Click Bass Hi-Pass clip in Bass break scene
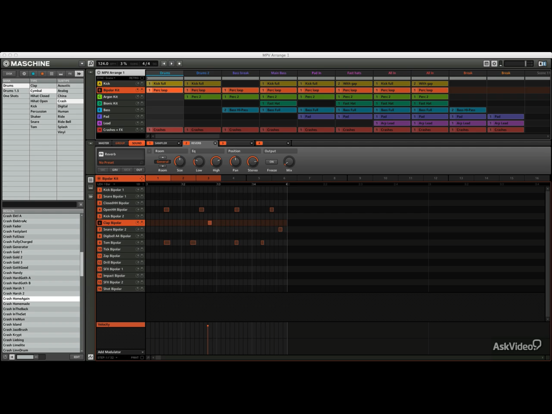552x414 pixels. click(x=240, y=110)
